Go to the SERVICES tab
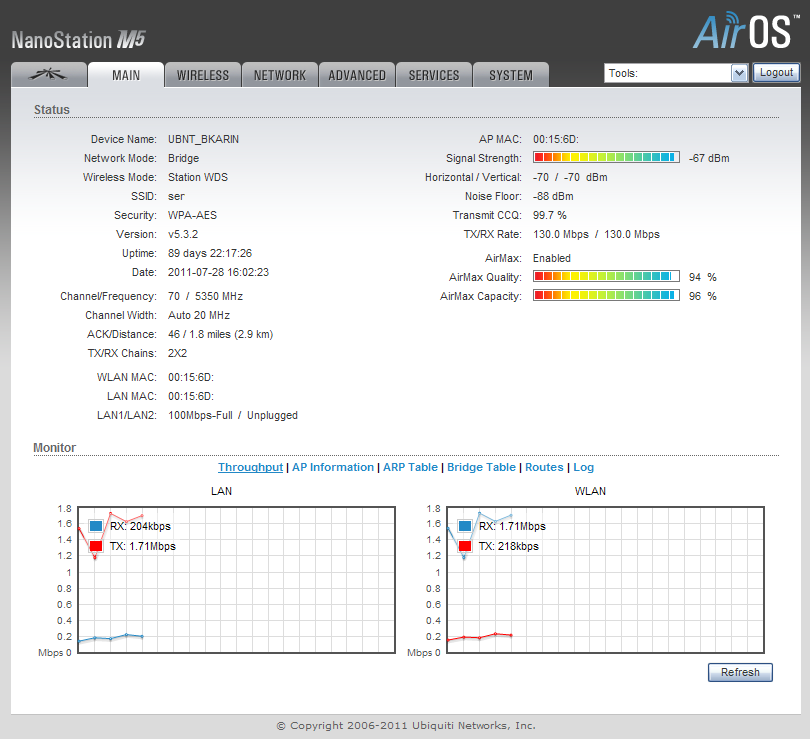Viewport: 810px width, 739px height. click(434, 75)
